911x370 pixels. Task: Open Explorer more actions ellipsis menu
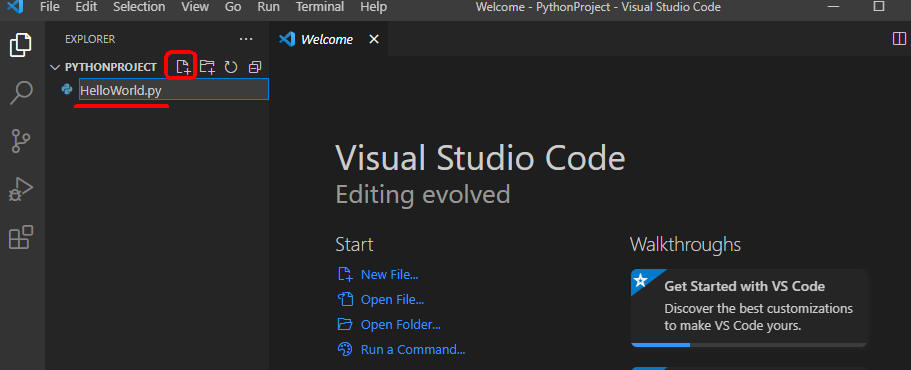point(246,39)
